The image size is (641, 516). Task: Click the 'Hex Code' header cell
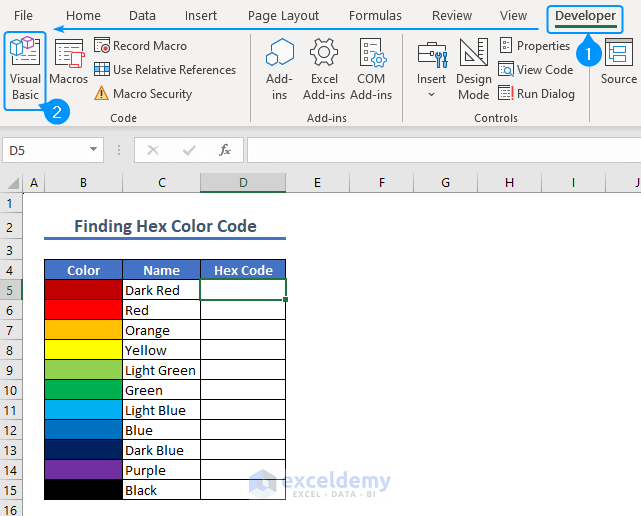point(243,270)
